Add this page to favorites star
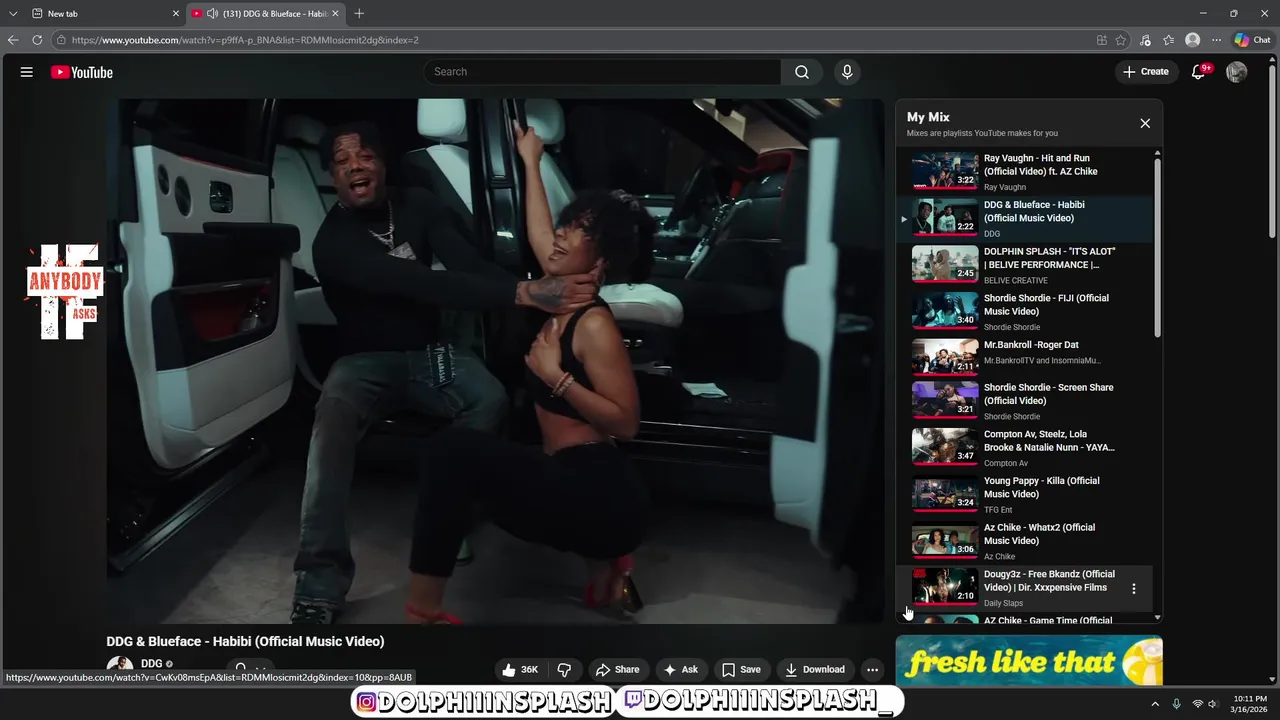1280x720 pixels. click(1121, 40)
